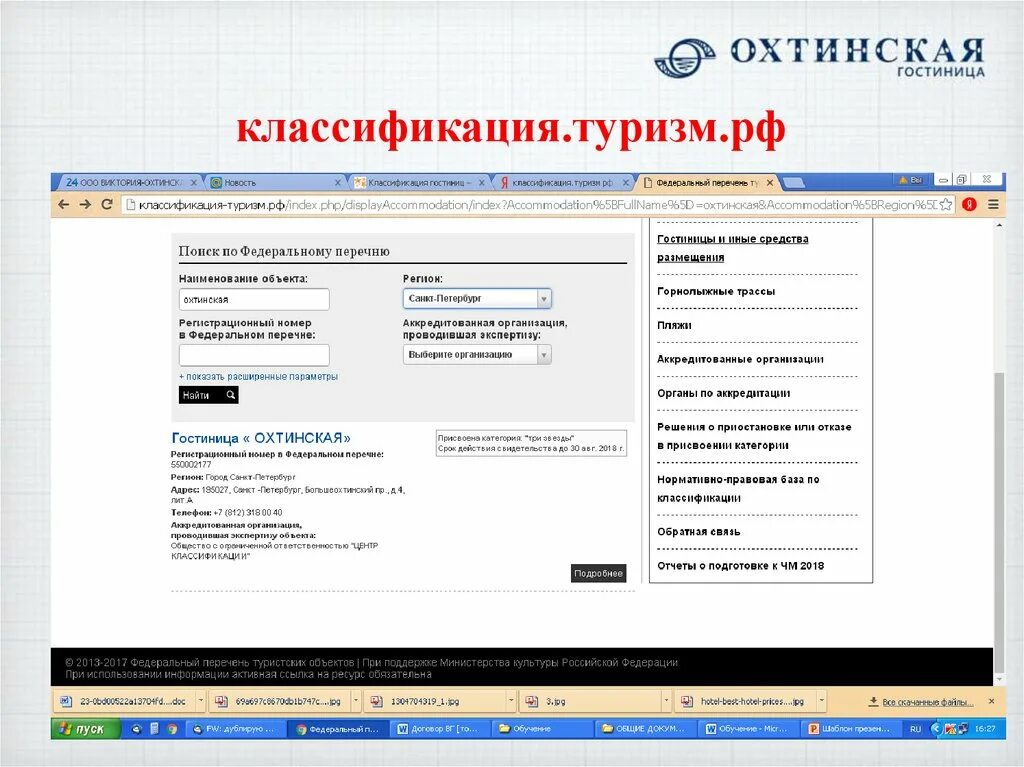Click the browser forward arrow

[86, 204]
